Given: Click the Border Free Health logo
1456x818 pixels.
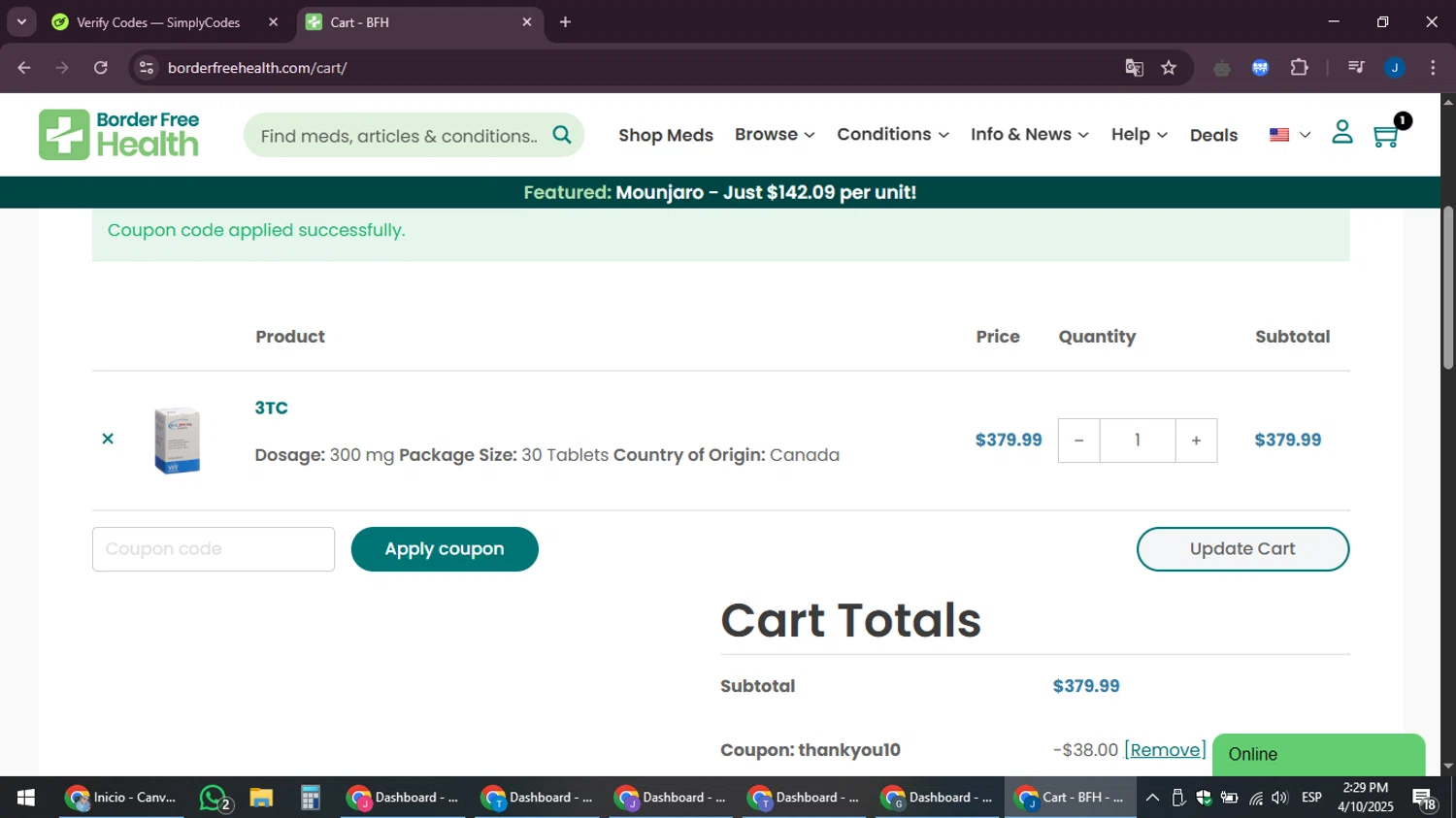Looking at the screenshot, I should 119,135.
